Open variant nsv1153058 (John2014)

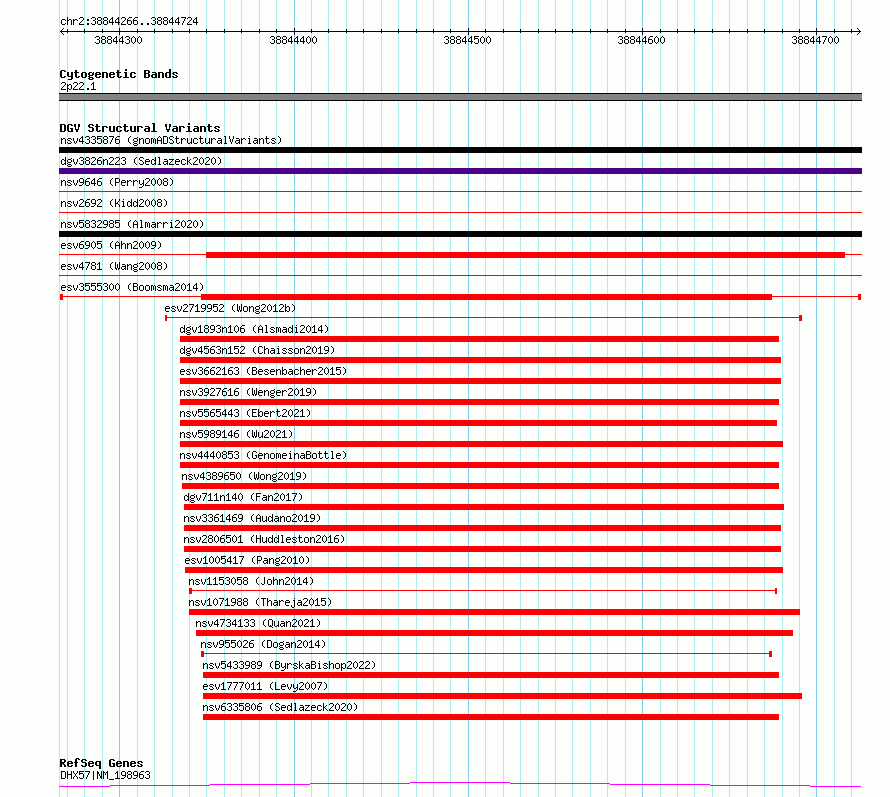click(x=251, y=581)
